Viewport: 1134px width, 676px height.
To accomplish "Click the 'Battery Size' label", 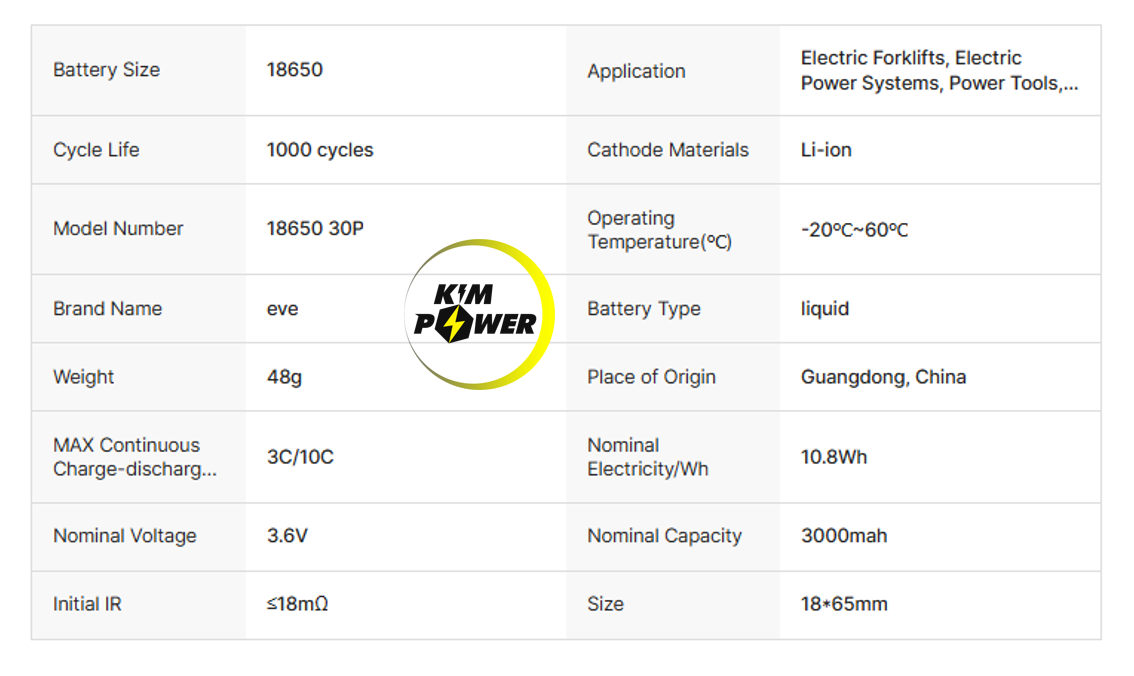I will click(106, 70).
